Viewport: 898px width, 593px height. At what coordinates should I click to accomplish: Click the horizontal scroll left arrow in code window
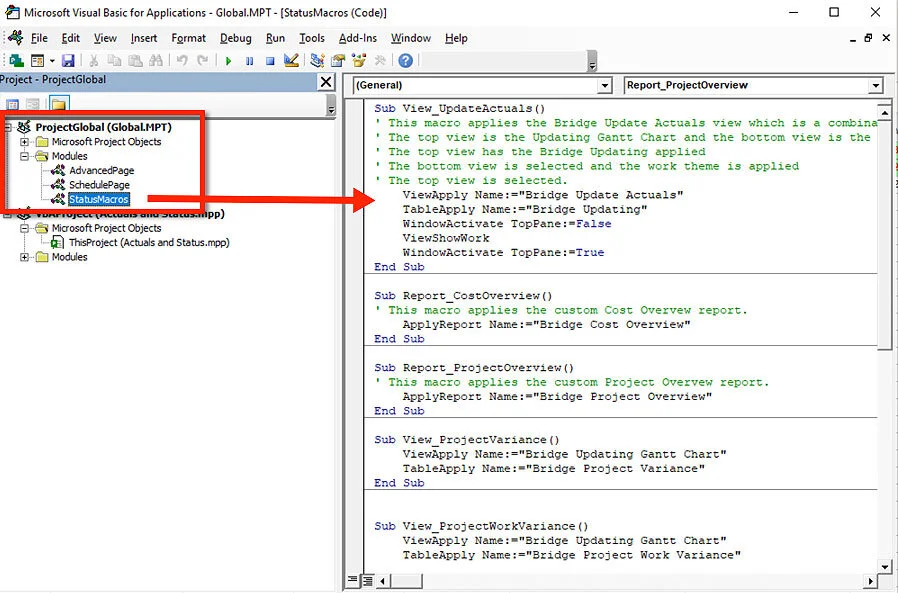383,581
